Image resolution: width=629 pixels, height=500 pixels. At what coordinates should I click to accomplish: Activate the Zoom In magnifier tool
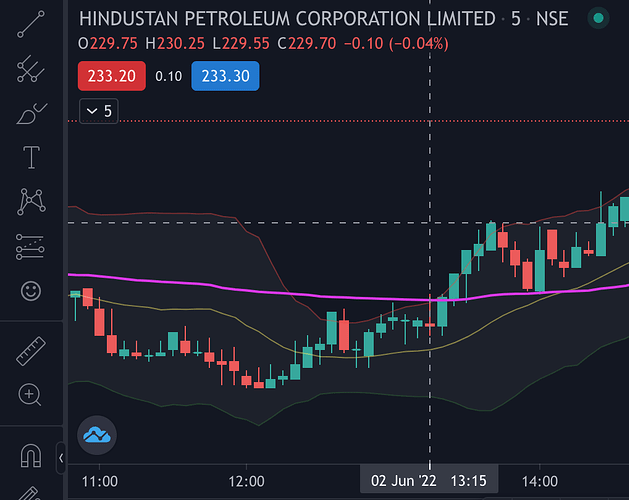31,395
